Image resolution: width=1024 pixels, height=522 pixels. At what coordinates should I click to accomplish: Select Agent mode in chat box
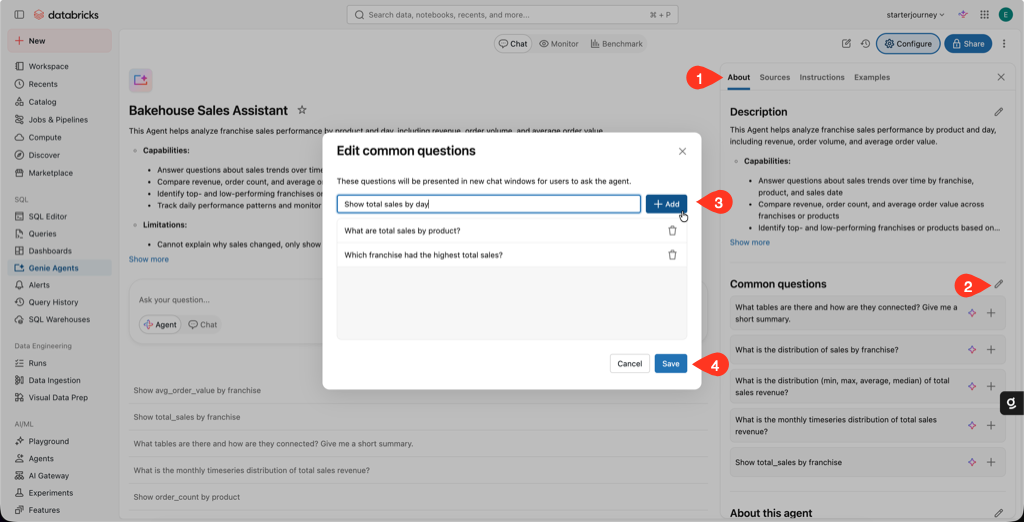[161, 325]
